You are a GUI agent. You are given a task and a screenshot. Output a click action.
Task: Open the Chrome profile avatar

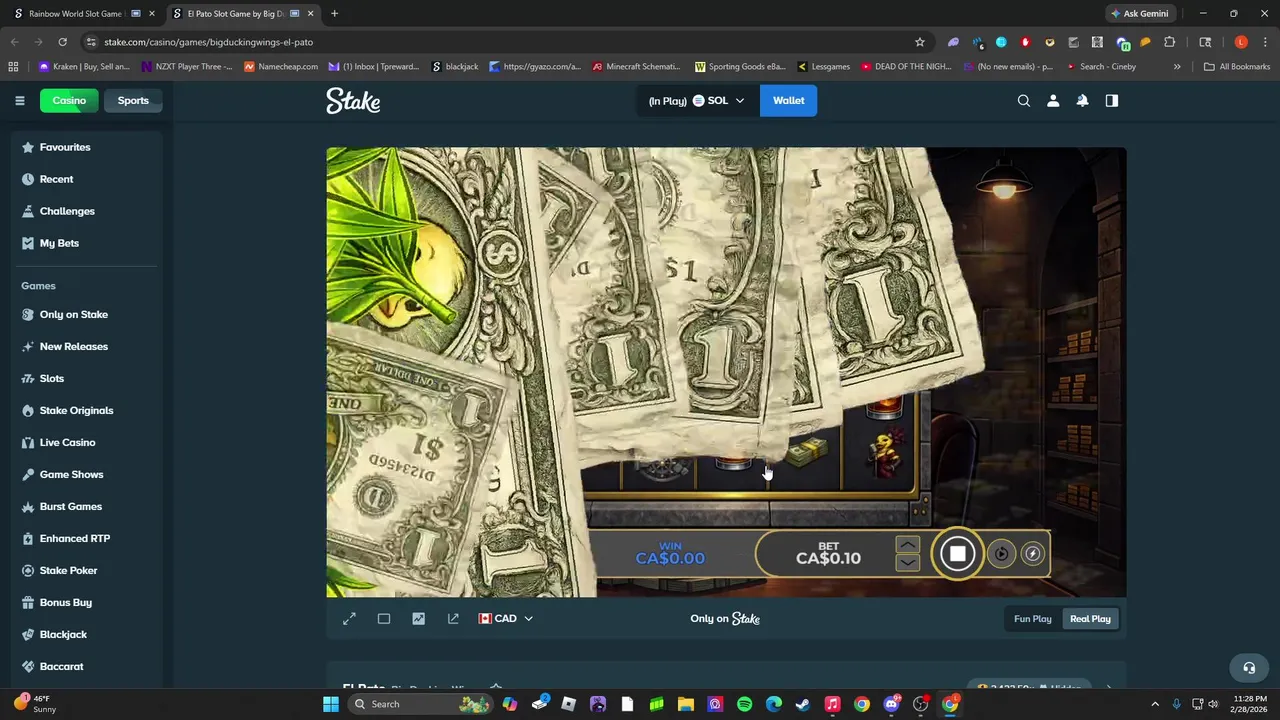[1241, 42]
